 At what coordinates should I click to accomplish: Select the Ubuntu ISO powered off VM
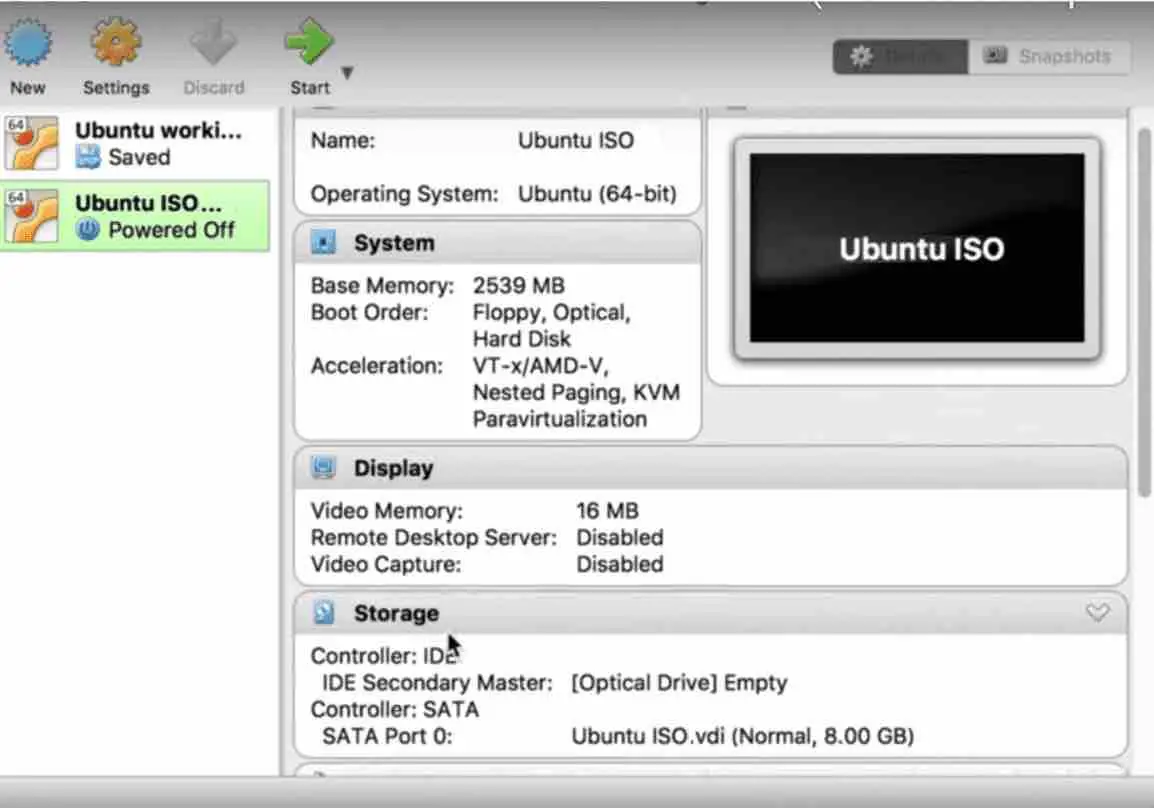(135, 216)
